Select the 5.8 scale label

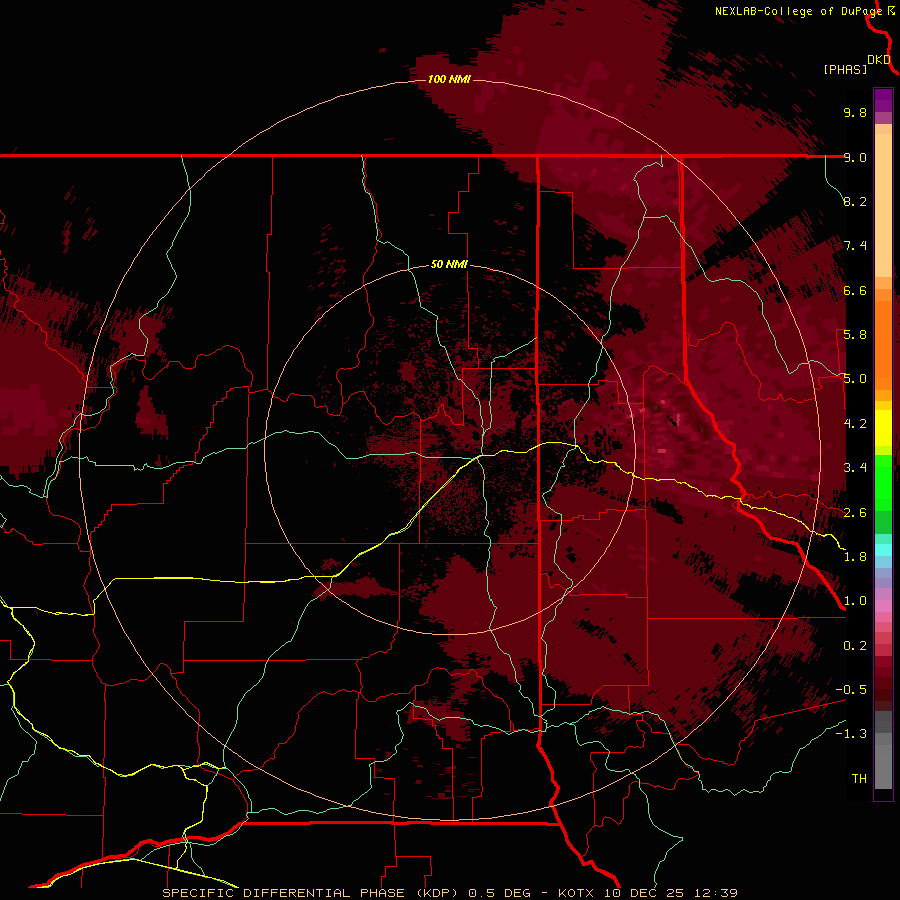[855, 335]
